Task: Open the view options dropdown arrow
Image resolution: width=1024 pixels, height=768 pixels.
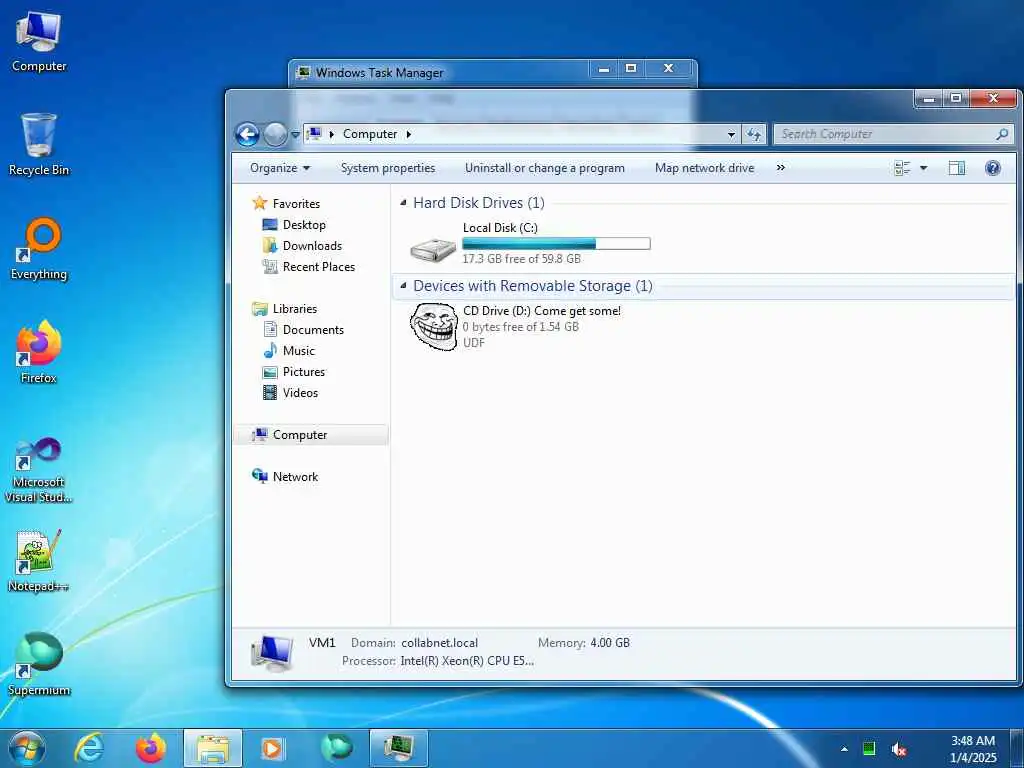Action: (923, 168)
